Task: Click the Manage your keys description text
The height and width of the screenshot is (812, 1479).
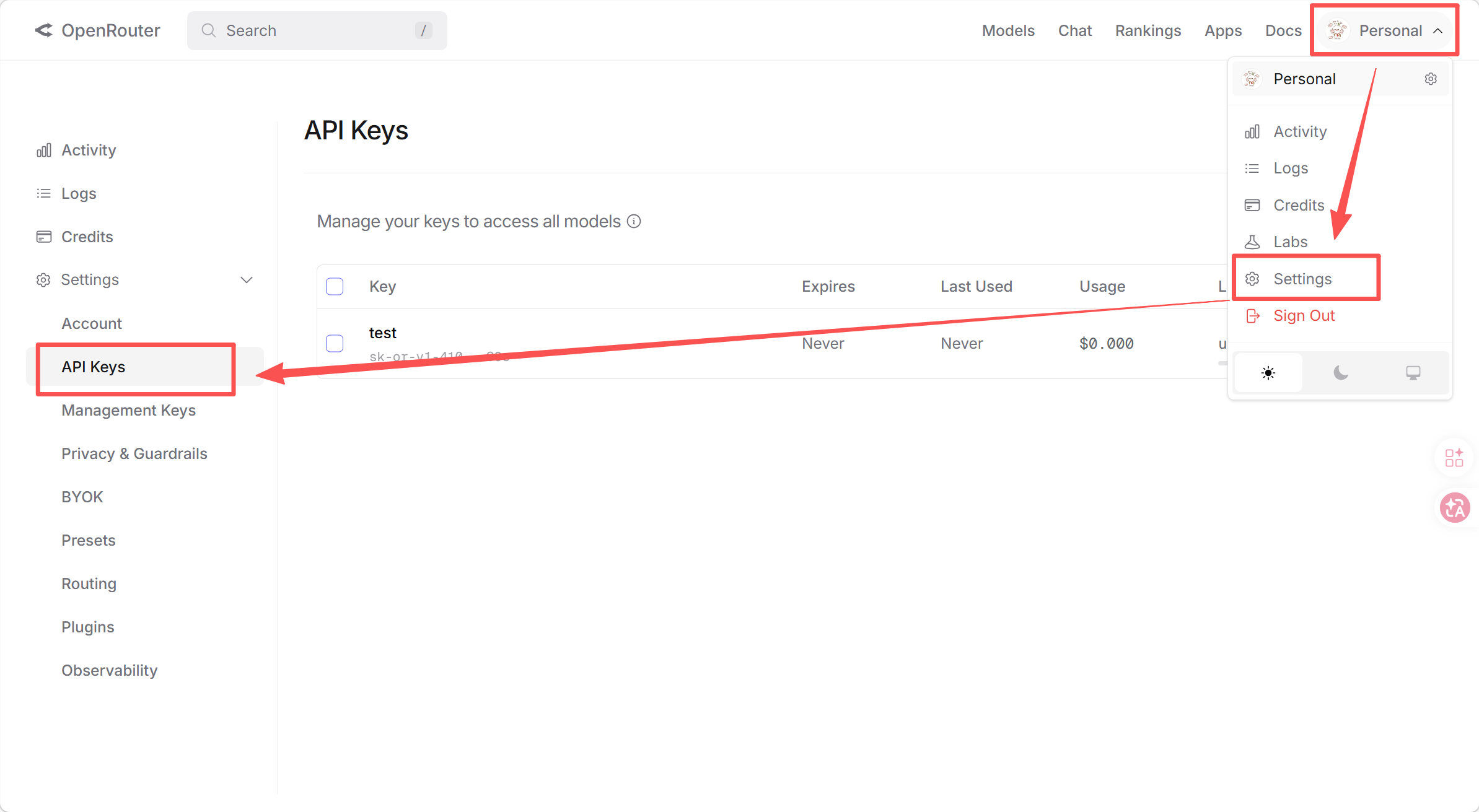Action: [469, 221]
